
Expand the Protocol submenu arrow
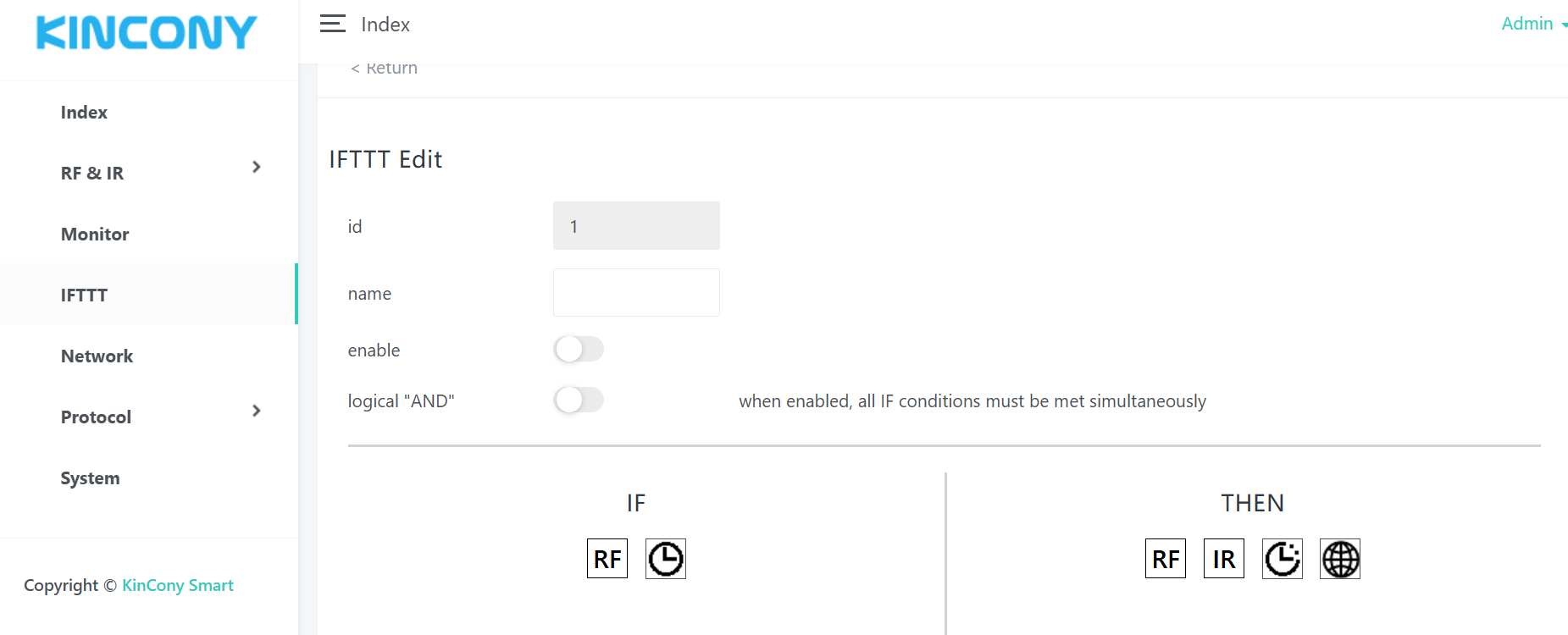pos(256,411)
